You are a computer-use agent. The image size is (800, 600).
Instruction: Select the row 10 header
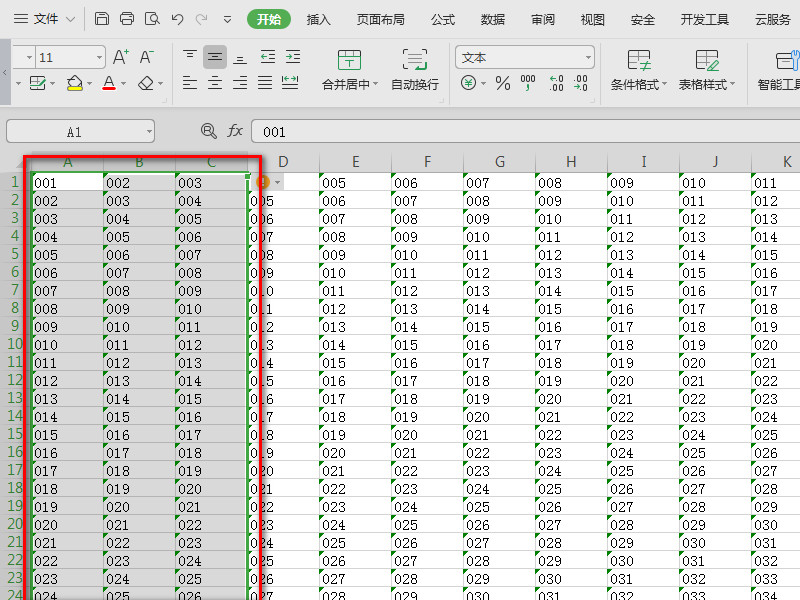(15, 344)
